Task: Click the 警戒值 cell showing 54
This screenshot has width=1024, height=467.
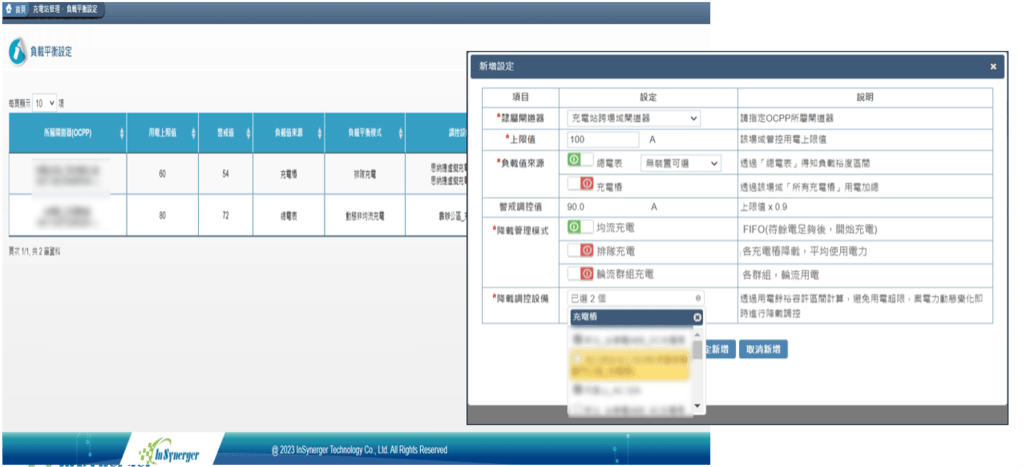Action: click(x=225, y=174)
